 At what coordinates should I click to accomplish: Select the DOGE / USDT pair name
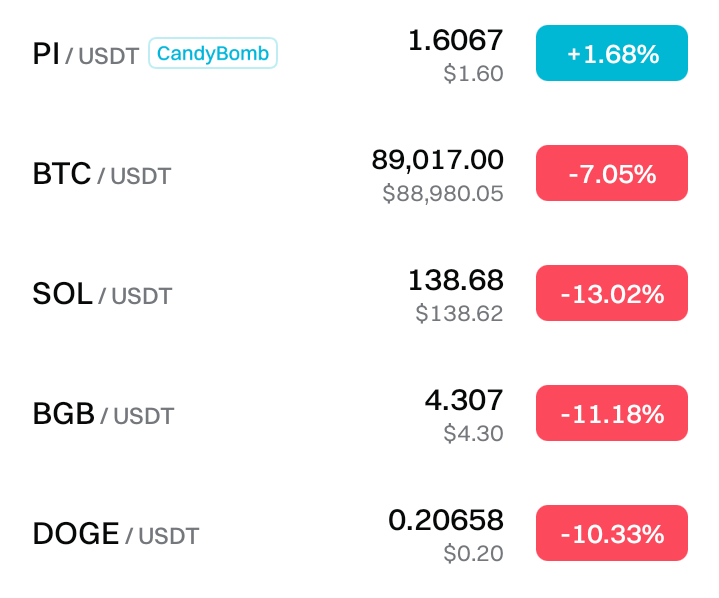tap(116, 535)
